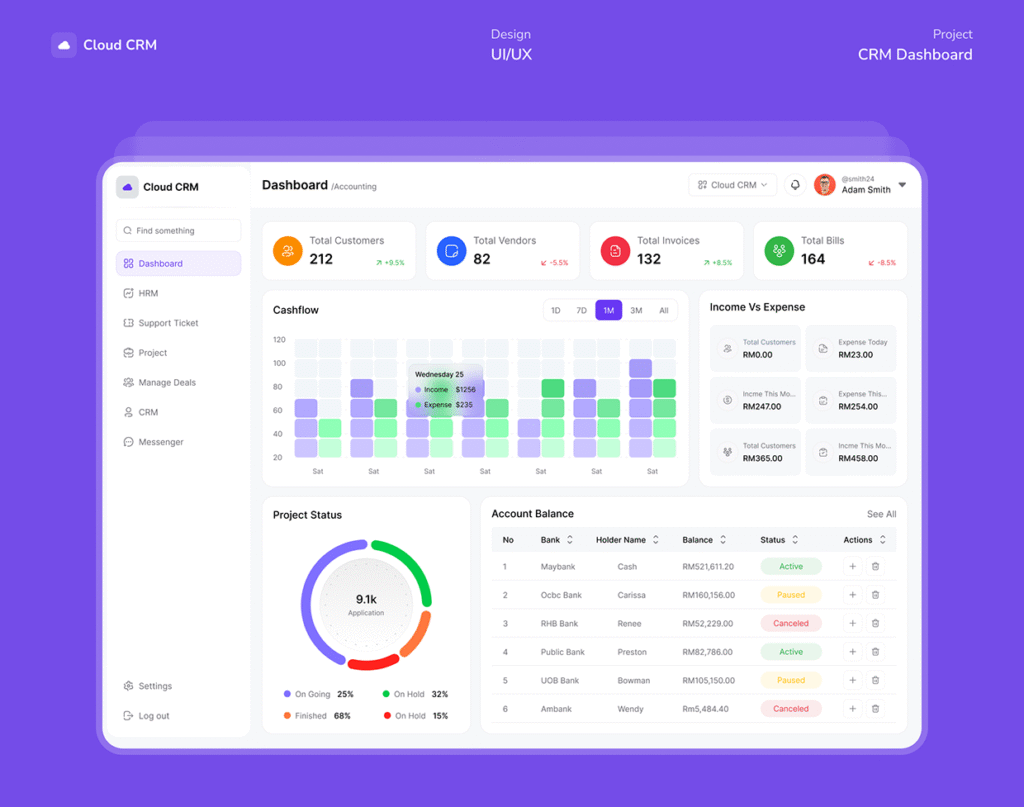Open the Cloud CRM workspace dropdown

tap(733, 185)
